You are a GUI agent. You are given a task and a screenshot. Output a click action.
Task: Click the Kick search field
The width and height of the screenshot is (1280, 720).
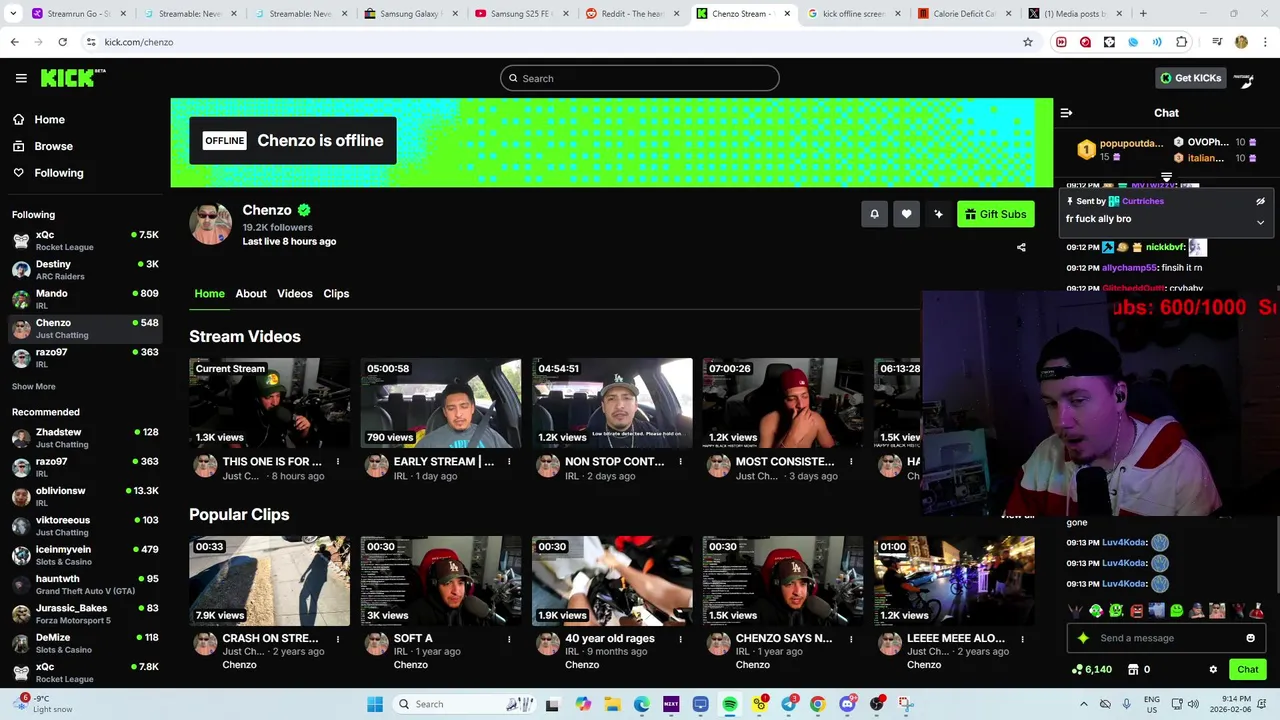pyautogui.click(x=640, y=78)
